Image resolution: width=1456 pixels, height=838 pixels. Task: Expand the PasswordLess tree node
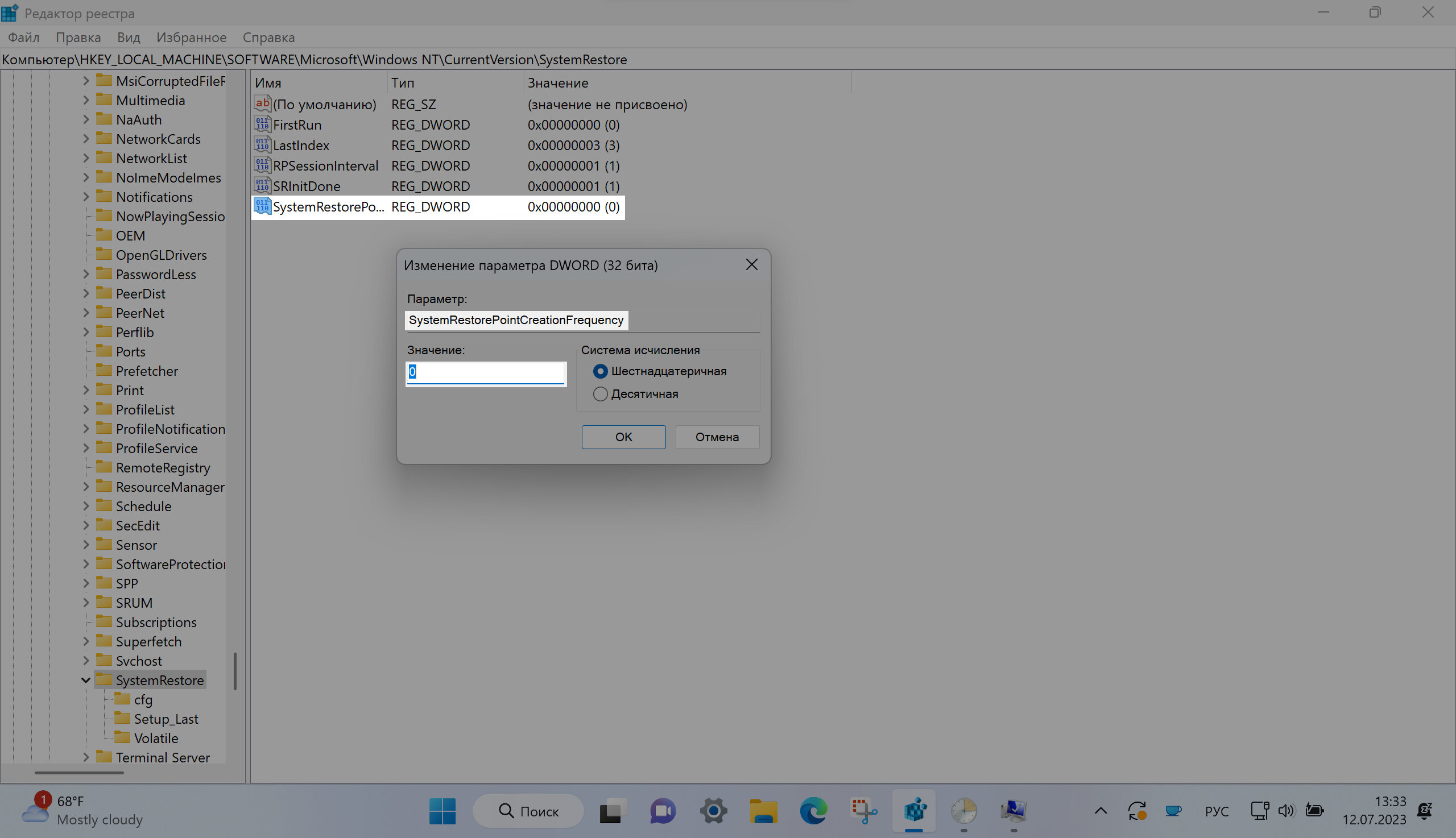click(x=86, y=274)
